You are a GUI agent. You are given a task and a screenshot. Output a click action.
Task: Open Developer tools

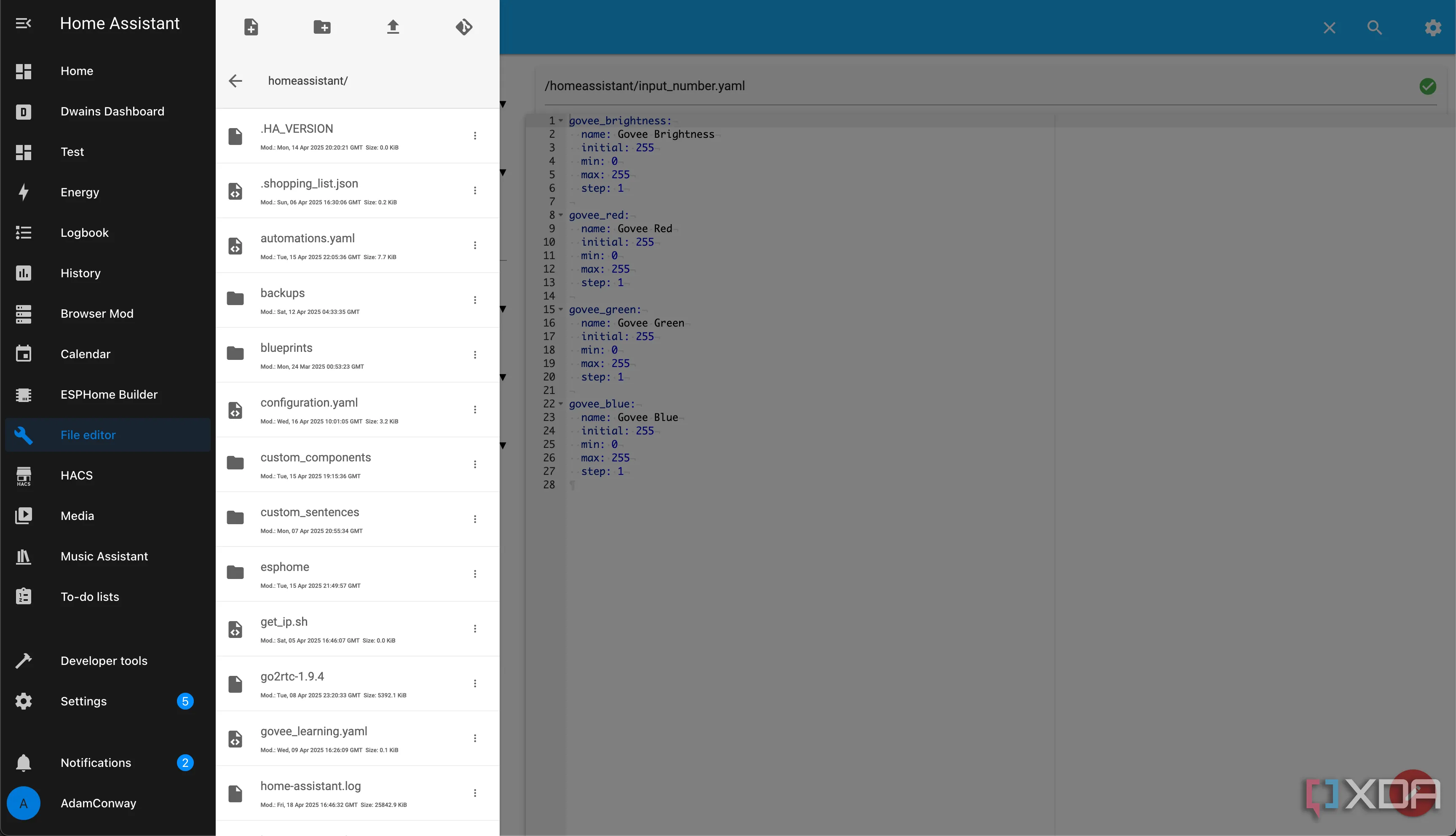(108, 661)
